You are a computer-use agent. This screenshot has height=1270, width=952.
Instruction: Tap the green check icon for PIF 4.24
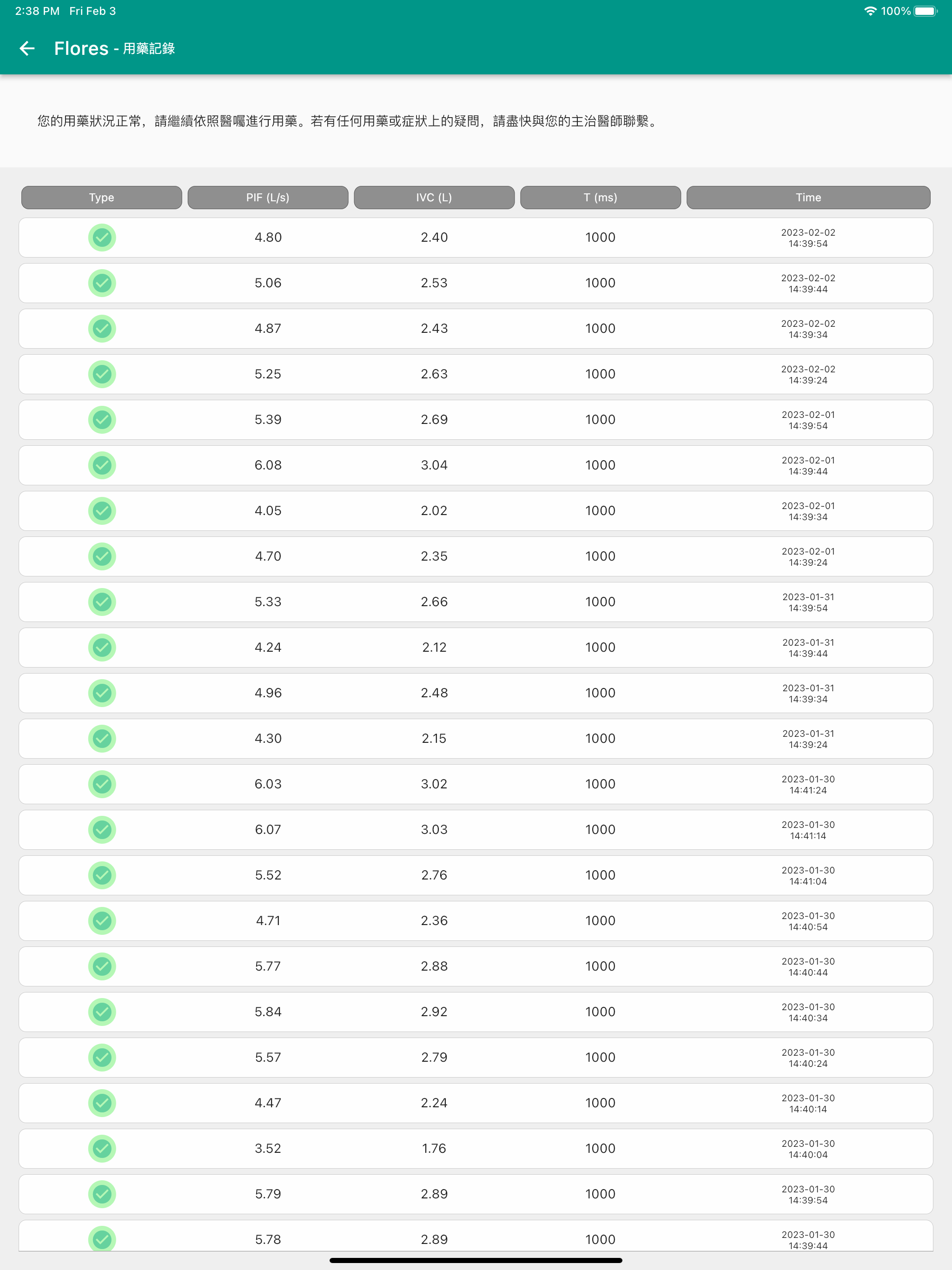point(102,647)
